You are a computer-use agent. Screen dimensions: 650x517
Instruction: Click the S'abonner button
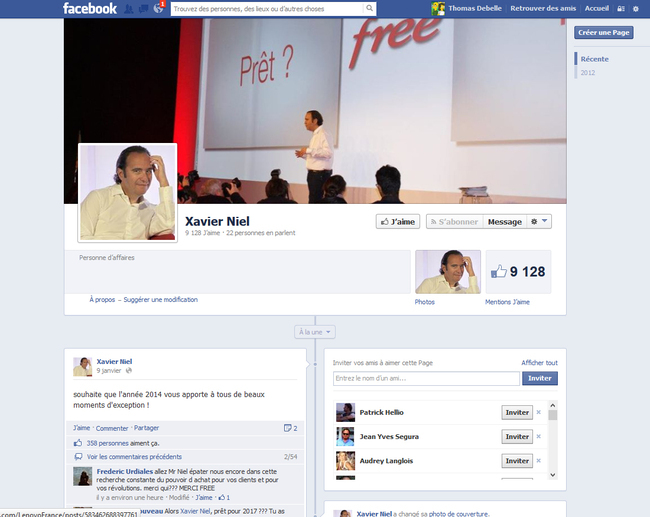454,222
